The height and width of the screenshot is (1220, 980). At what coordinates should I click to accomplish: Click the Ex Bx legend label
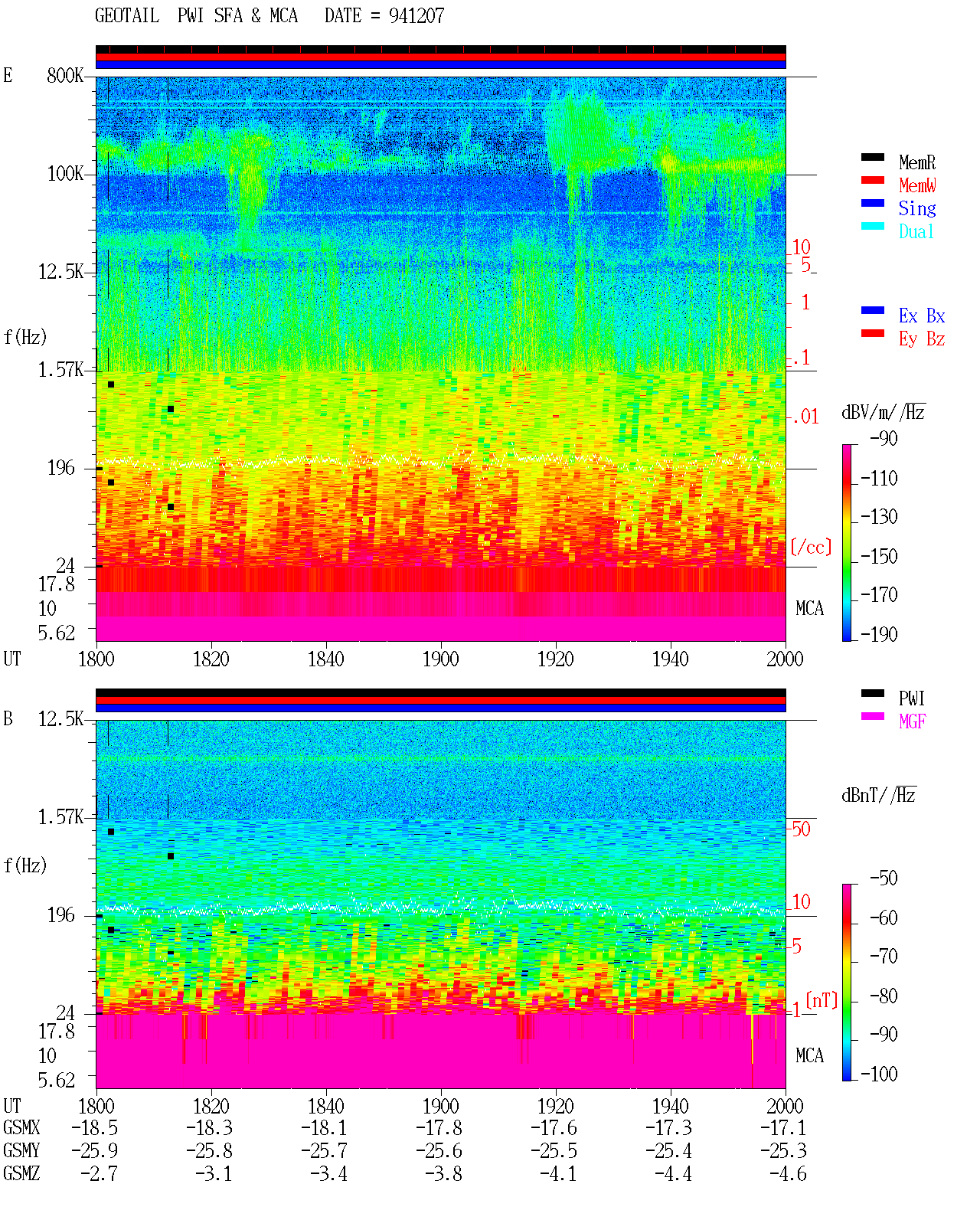(x=922, y=316)
